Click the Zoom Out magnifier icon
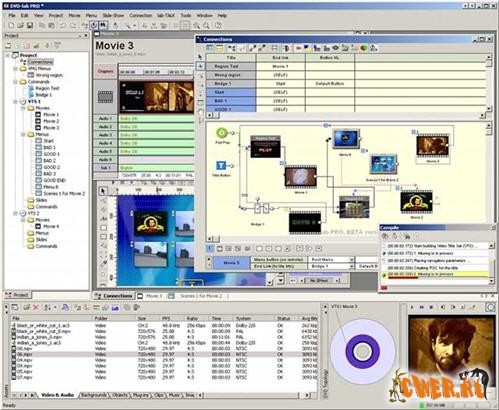 click(206, 25)
